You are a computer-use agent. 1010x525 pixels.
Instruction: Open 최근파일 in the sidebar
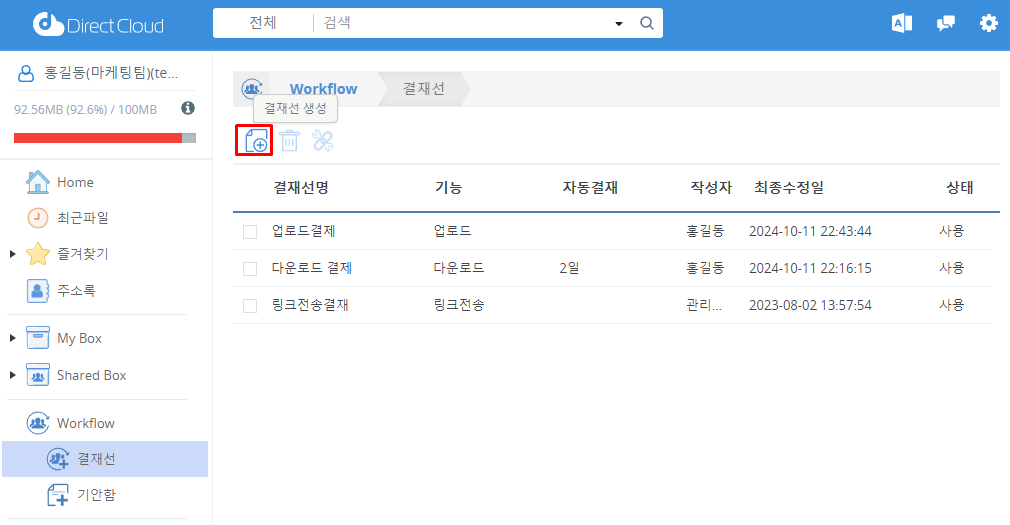(x=82, y=218)
